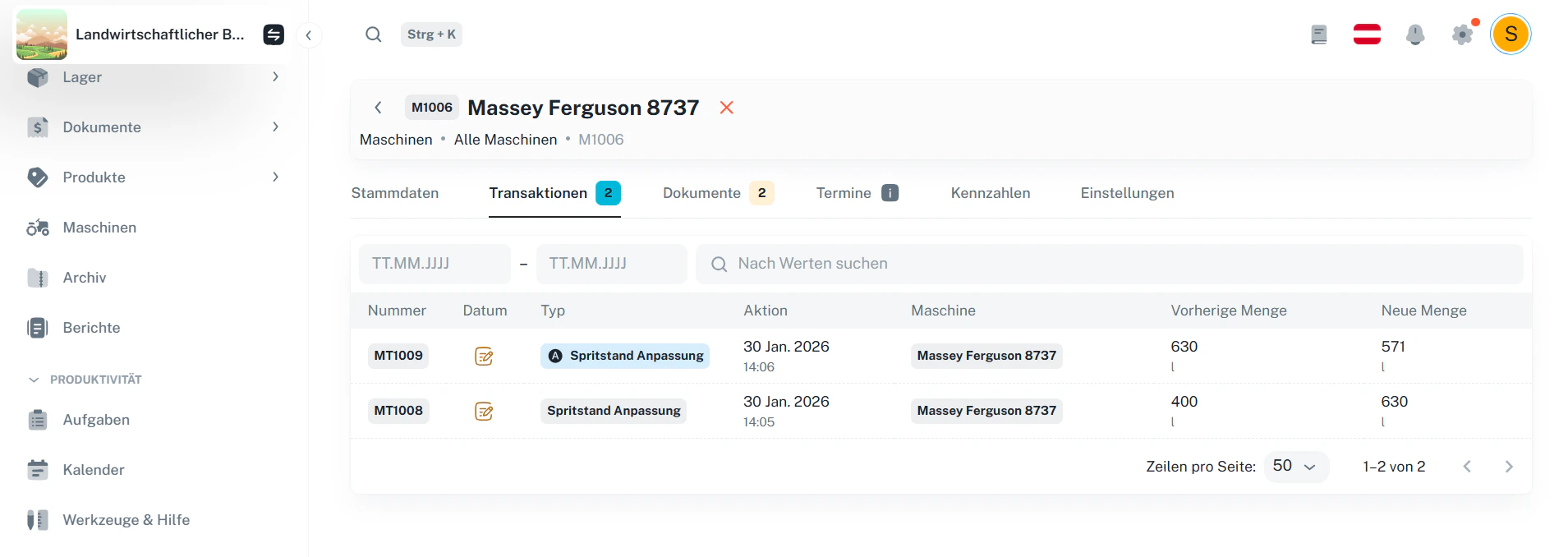The height and width of the screenshot is (557, 1568).
Task: Open the Zeilen pro Seite dropdown
Action: tap(1296, 466)
